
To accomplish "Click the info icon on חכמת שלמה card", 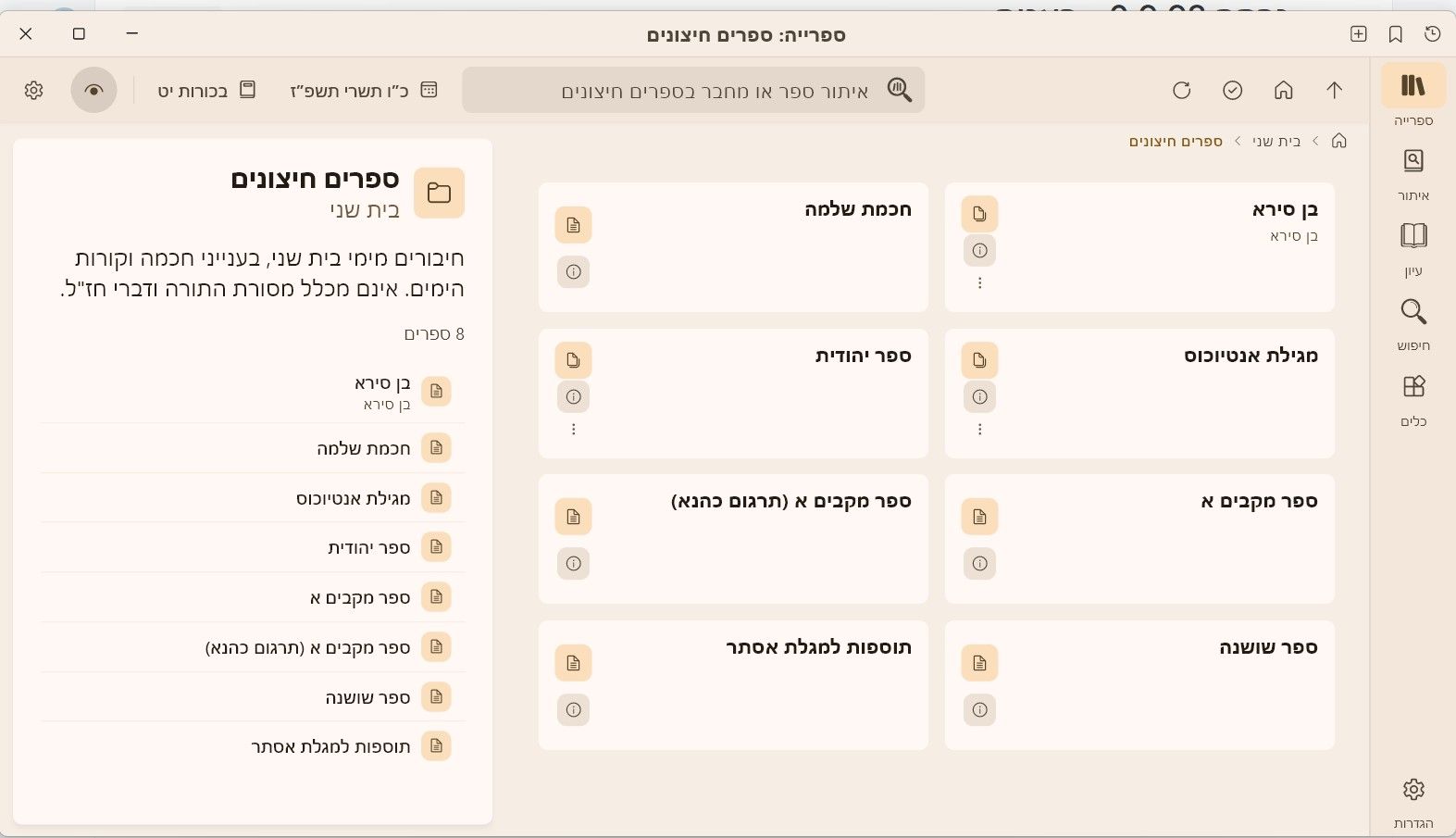I will click(573, 272).
